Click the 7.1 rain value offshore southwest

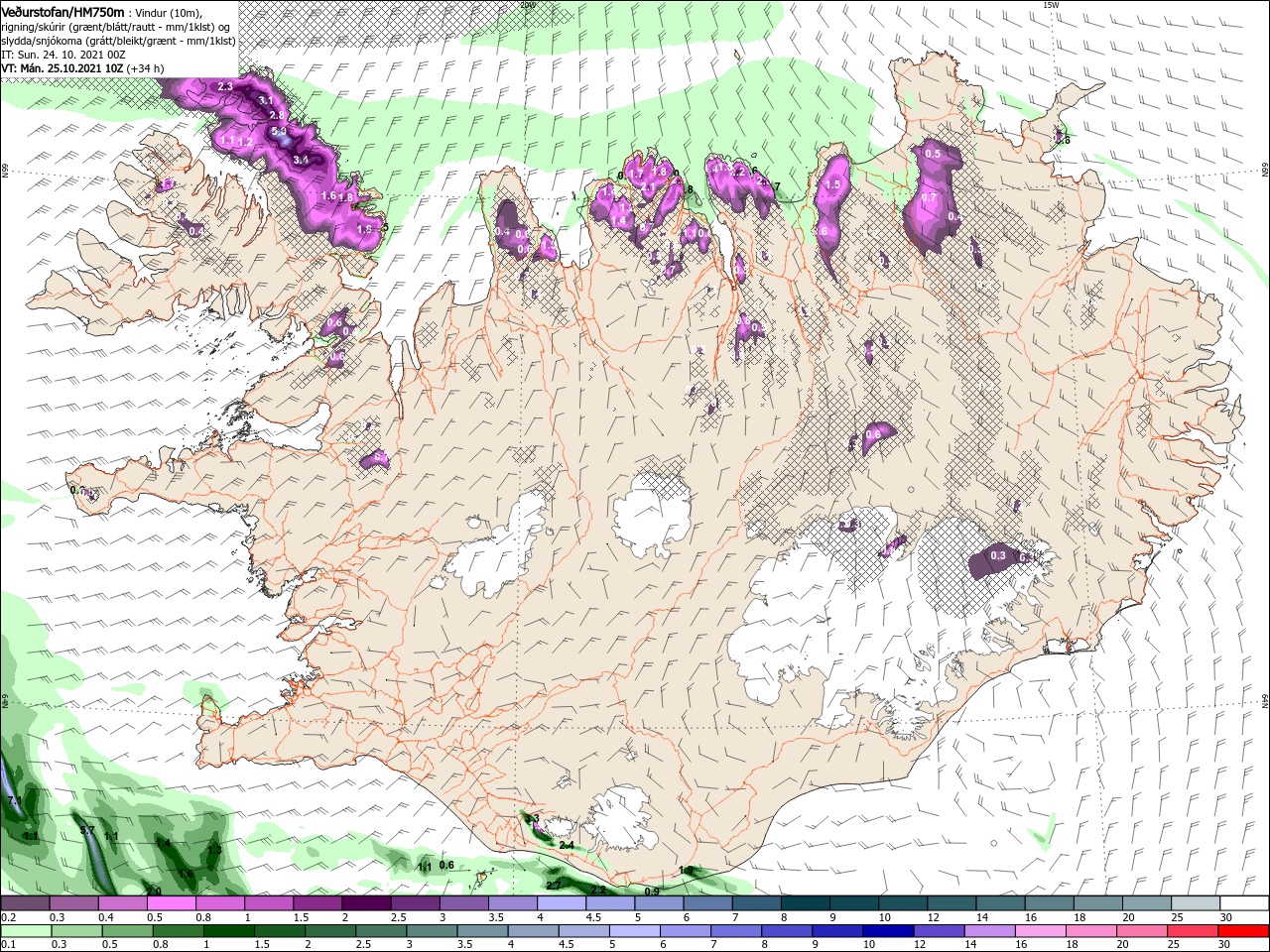pyautogui.click(x=15, y=800)
